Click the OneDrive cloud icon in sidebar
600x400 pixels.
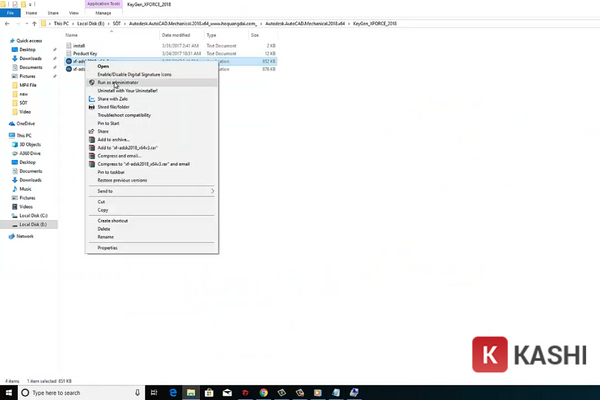12,124
